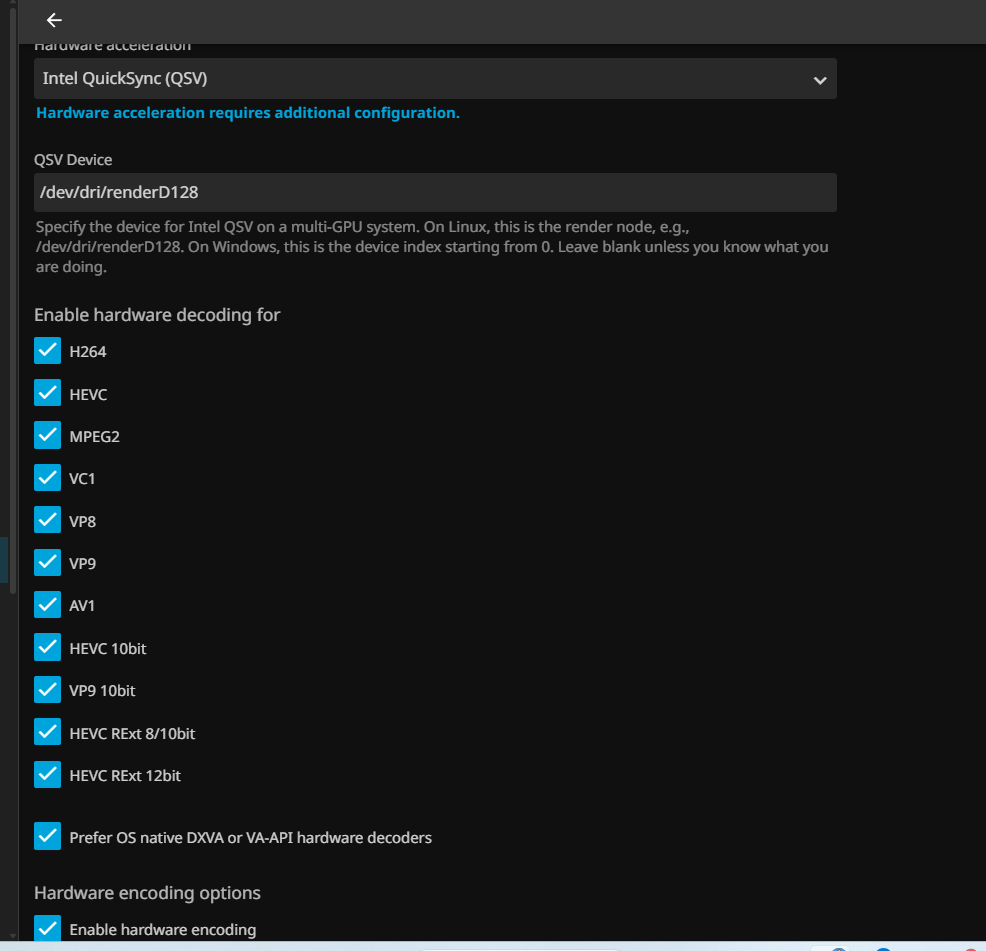The image size is (986, 951).
Task: Toggle the HEVC decoding checkbox
Action: click(x=48, y=393)
